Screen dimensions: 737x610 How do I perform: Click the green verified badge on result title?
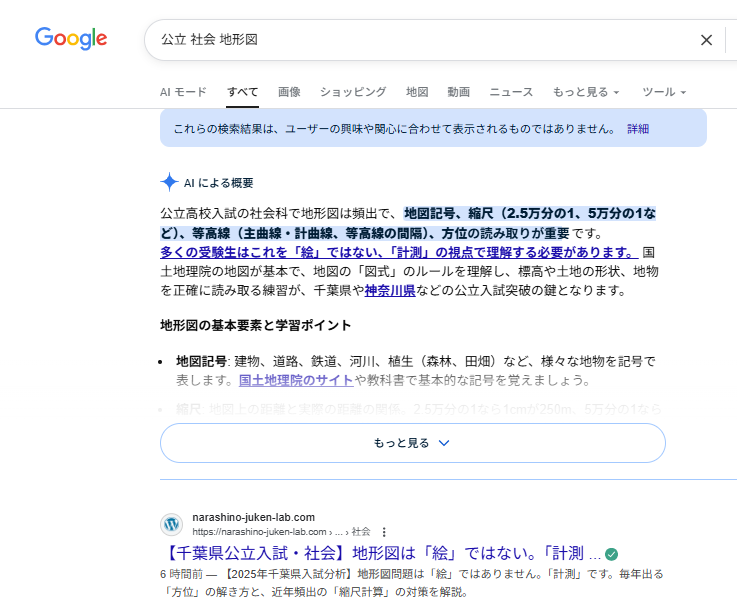pyautogui.click(x=611, y=554)
